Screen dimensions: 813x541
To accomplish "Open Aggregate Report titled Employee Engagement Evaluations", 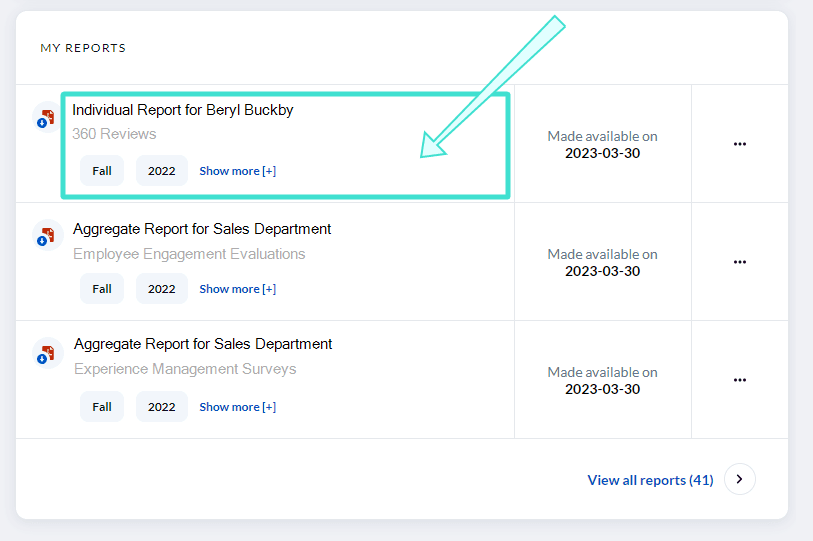I will point(202,229).
